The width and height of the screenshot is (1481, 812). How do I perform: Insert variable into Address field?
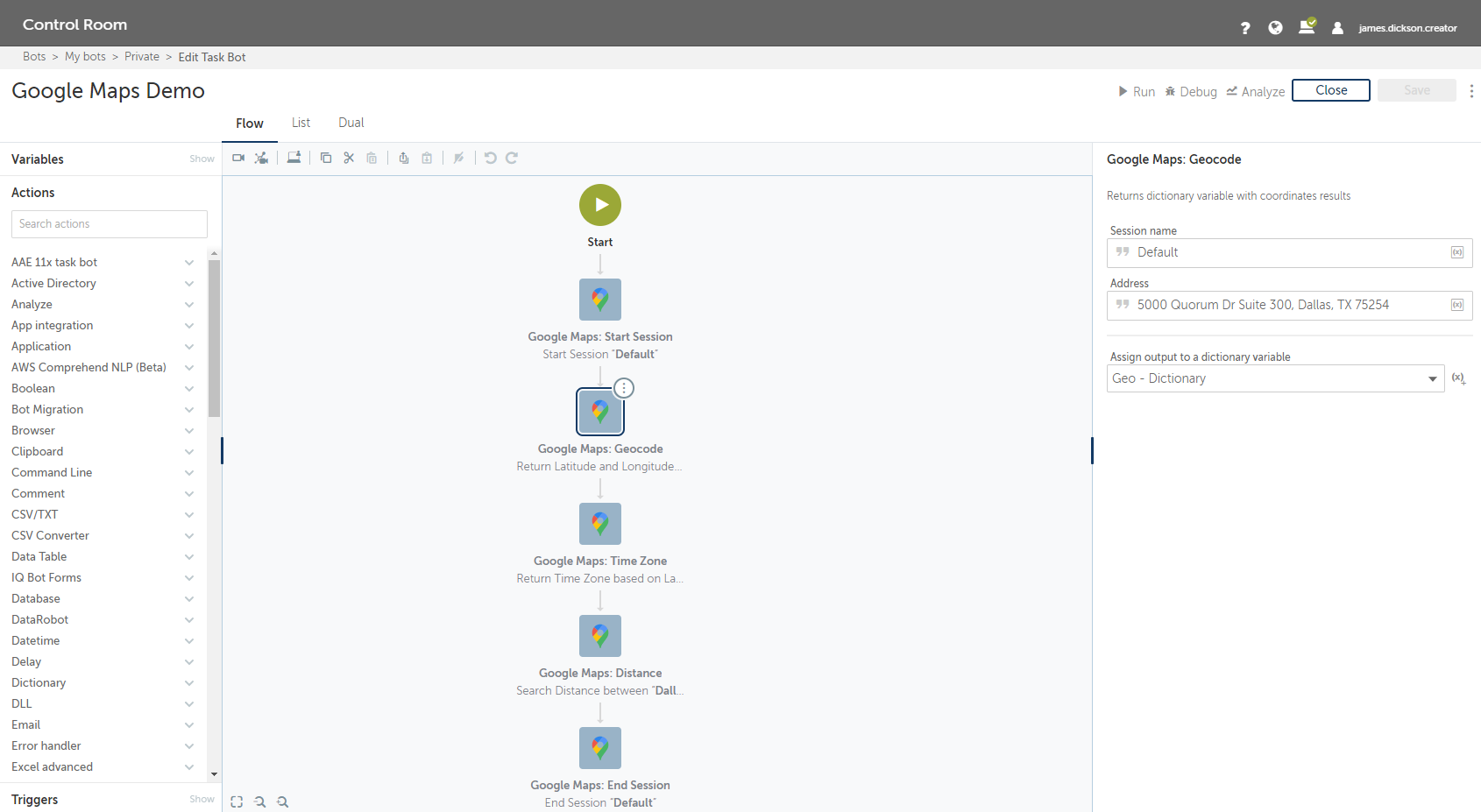pyautogui.click(x=1457, y=305)
